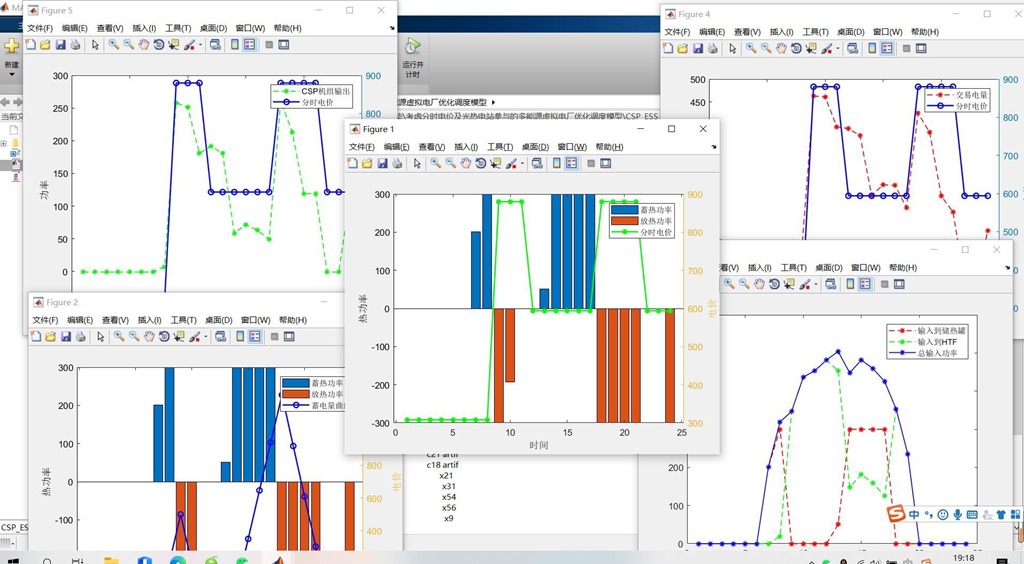Select the Pan hand tool in Figure 1
1024x564 pixels.
coord(465,163)
